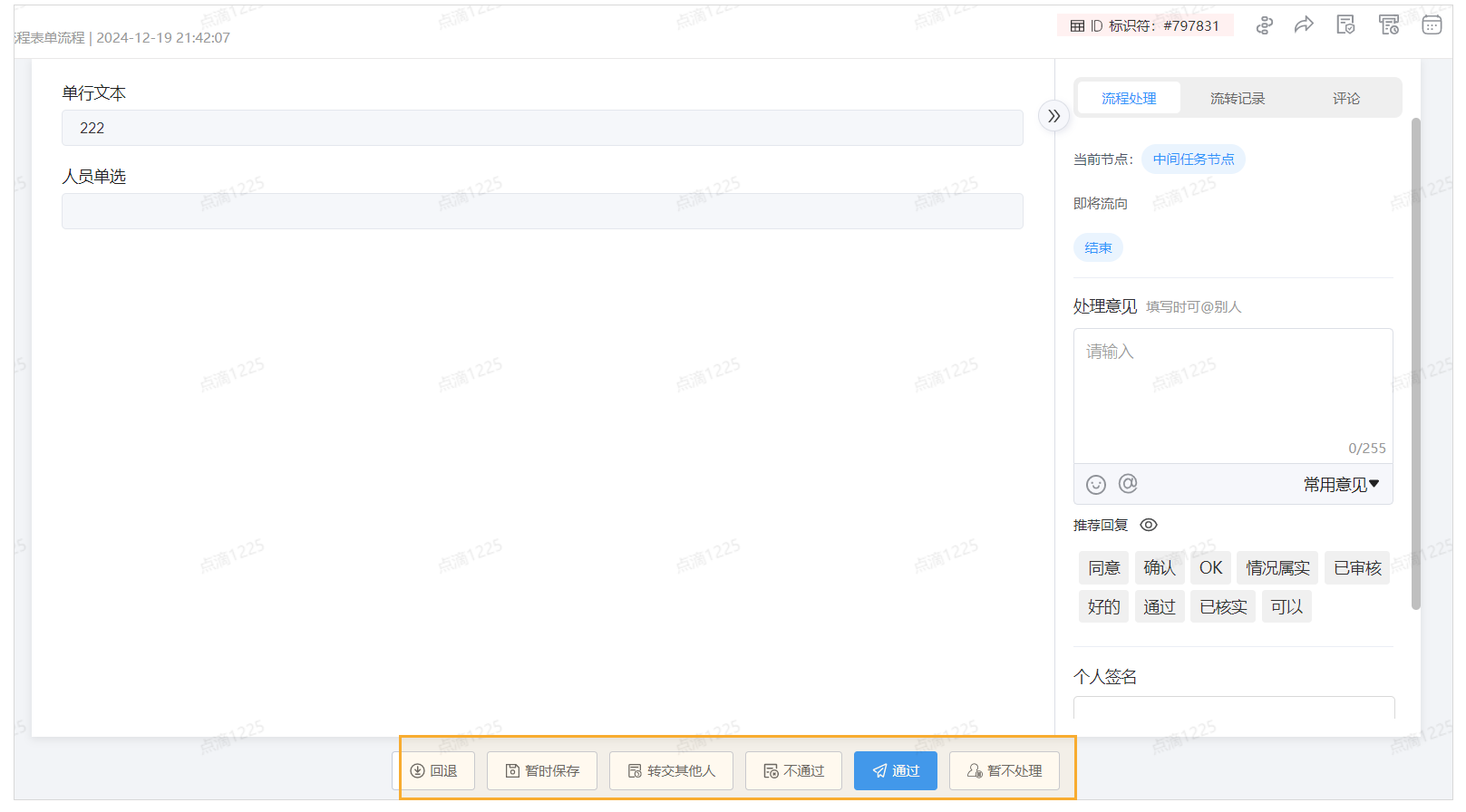
Task: Expand the 常用意见 dropdown
Action: (1342, 485)
